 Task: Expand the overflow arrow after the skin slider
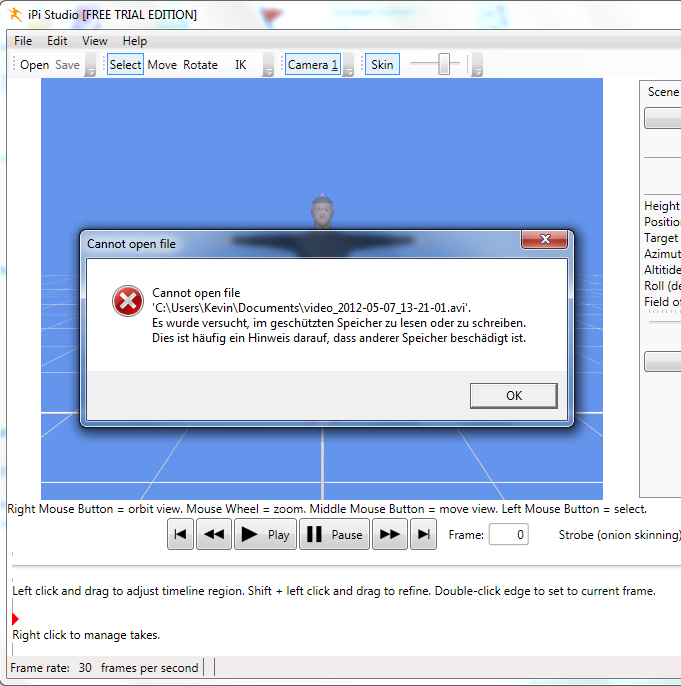pos(478,65)
